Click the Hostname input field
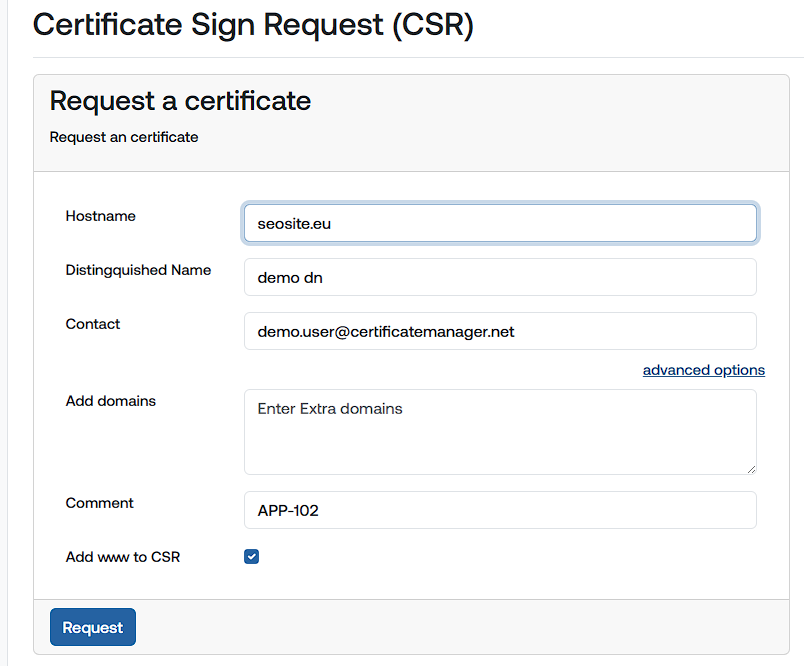 (500, 223)
